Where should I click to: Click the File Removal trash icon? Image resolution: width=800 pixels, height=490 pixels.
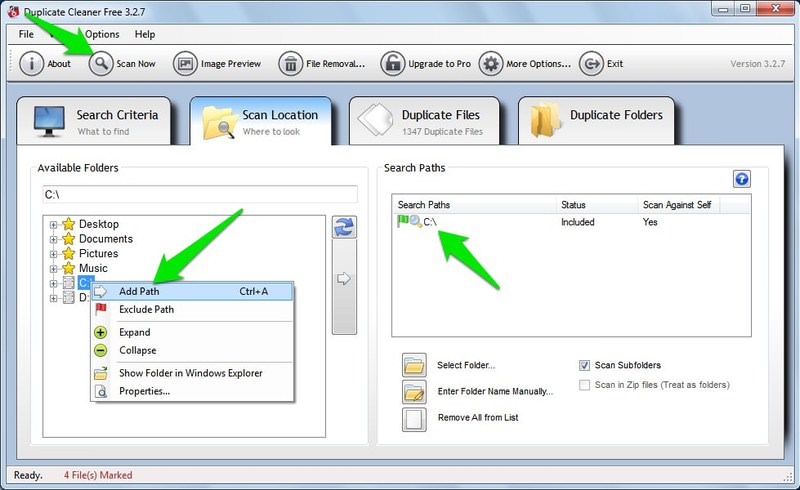290,64
